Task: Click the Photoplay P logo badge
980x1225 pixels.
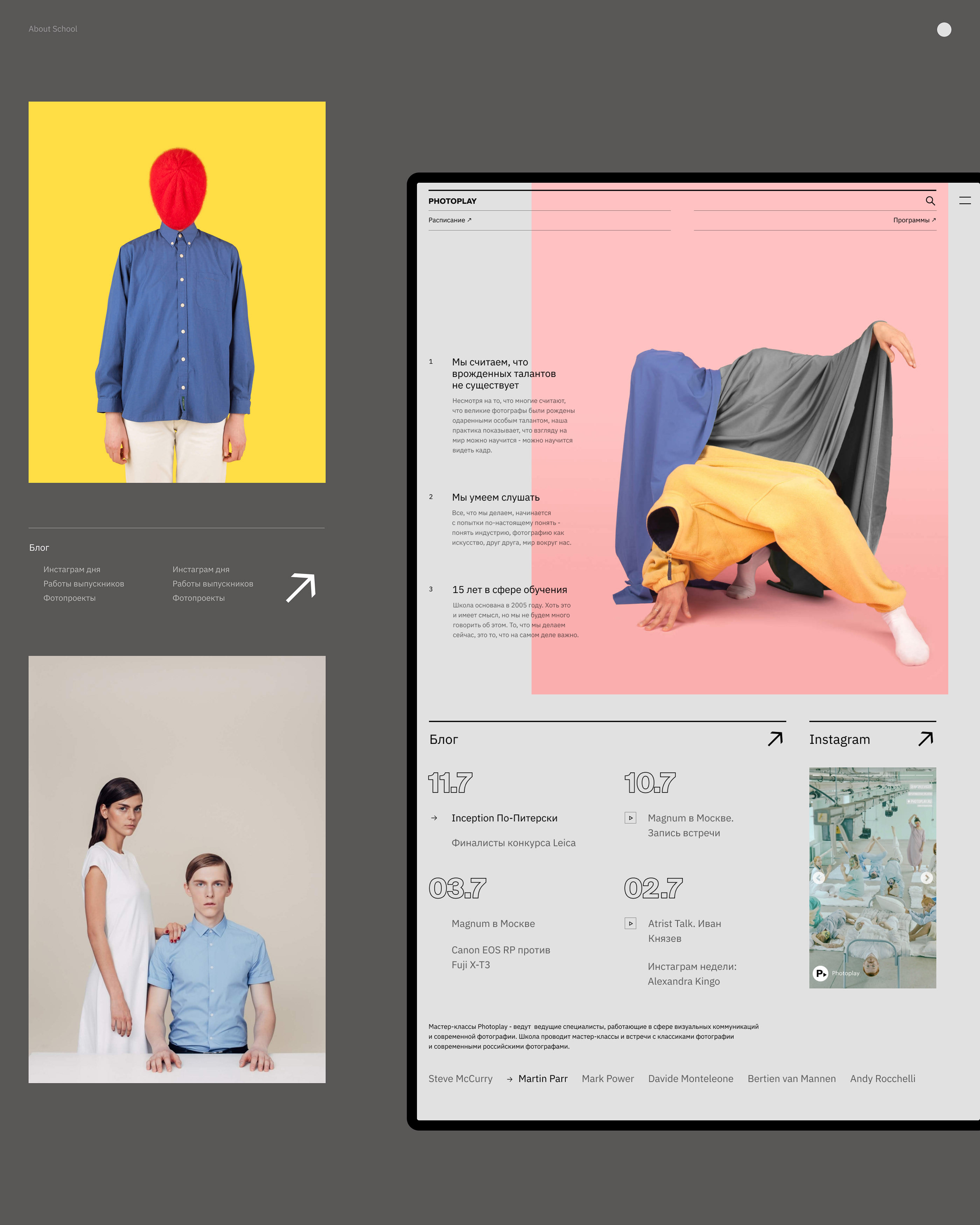Action: (820, 973)
